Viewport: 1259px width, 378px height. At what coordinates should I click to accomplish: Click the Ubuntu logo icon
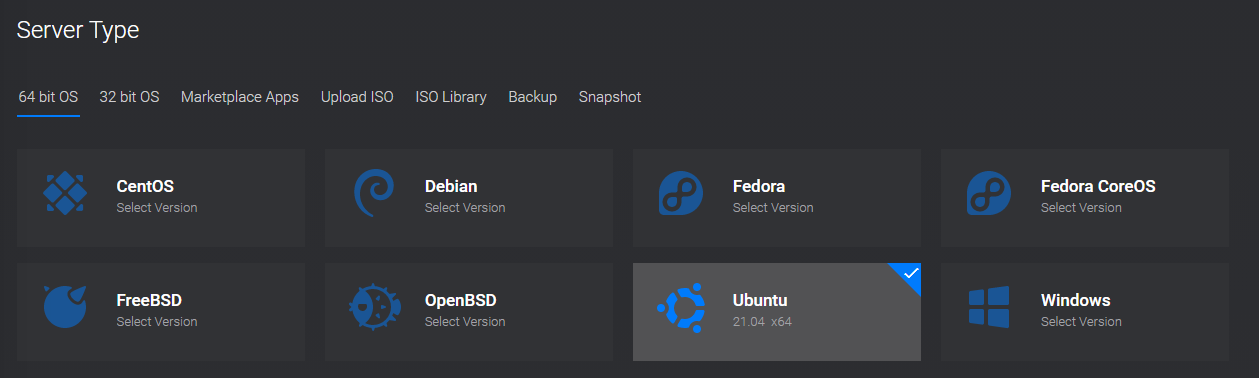(681, 307)
